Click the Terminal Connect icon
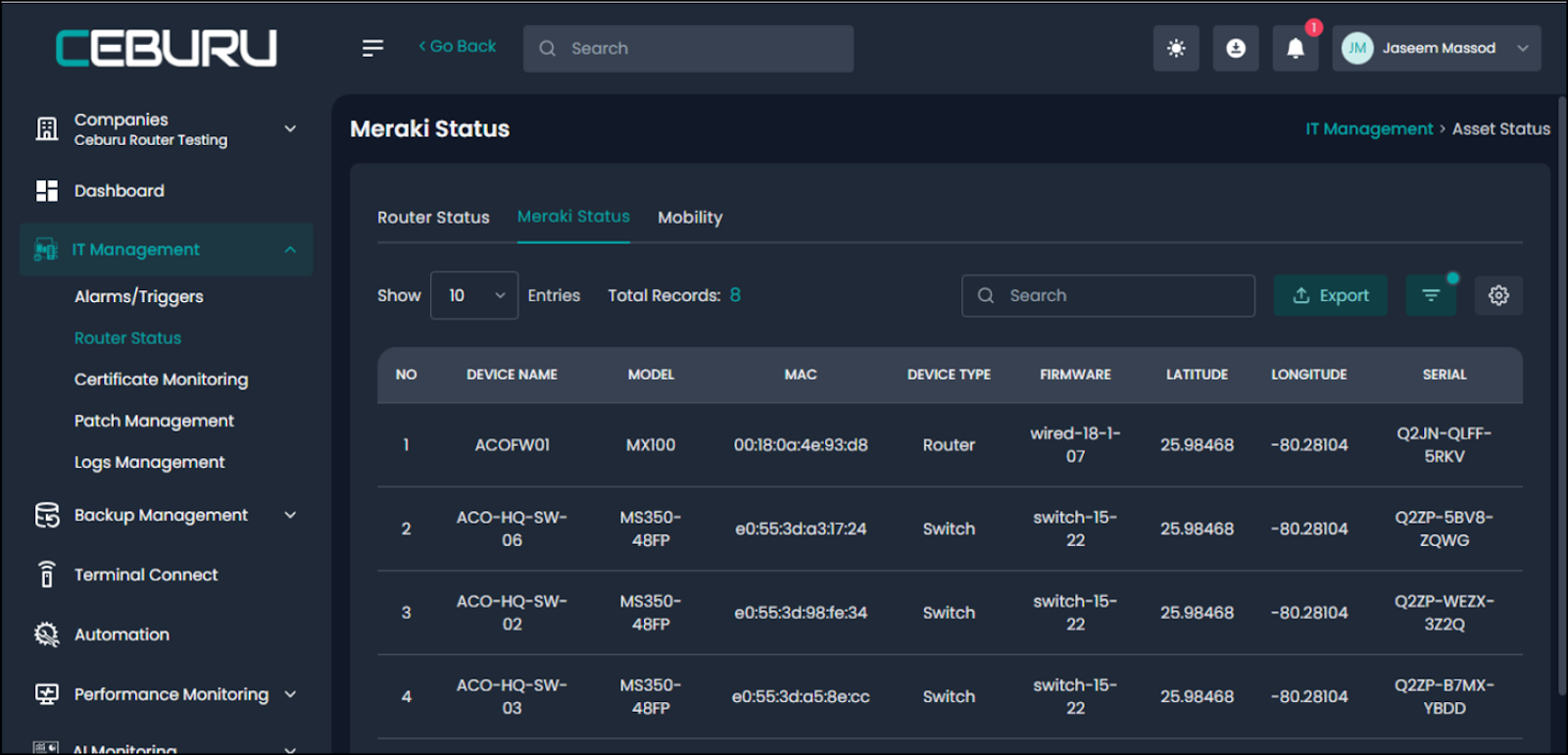This screenshot has width=1568, height=755. tap(47, 575)
